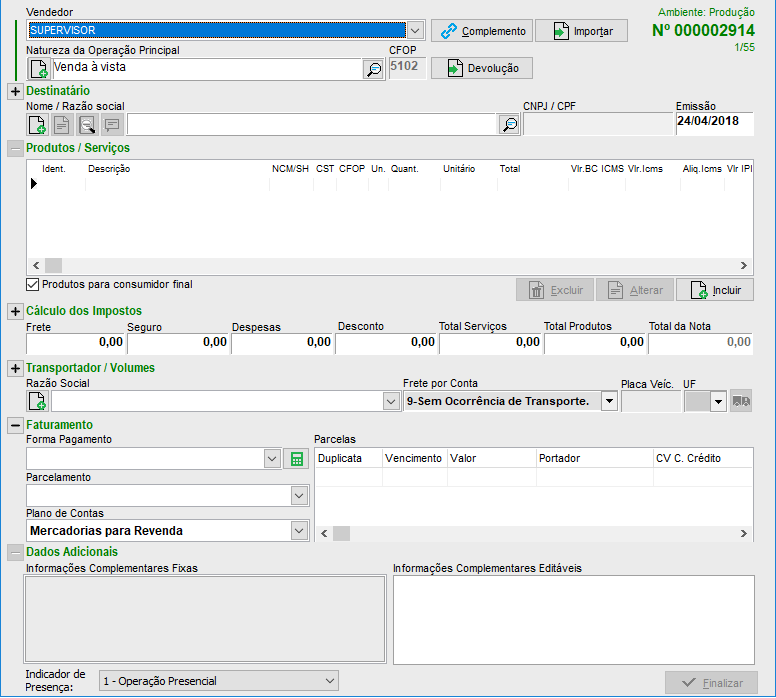776x698 pixels.
Task: Open Indicador de Presença dropdown
Action: click(331, 681)
